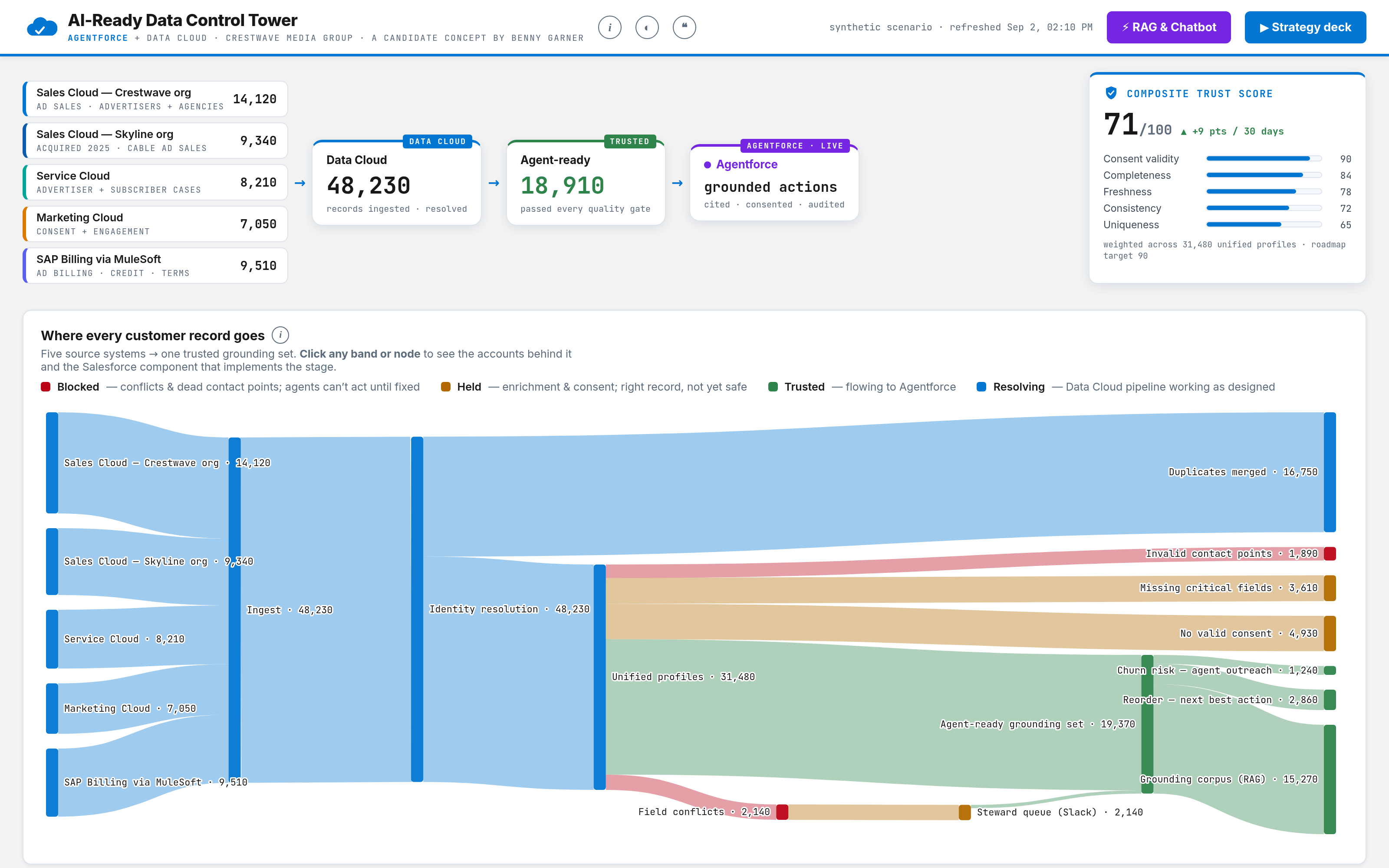Click the cloud checkmark logo in the header
Screen dimensions: 1389x868
point(42,27)
